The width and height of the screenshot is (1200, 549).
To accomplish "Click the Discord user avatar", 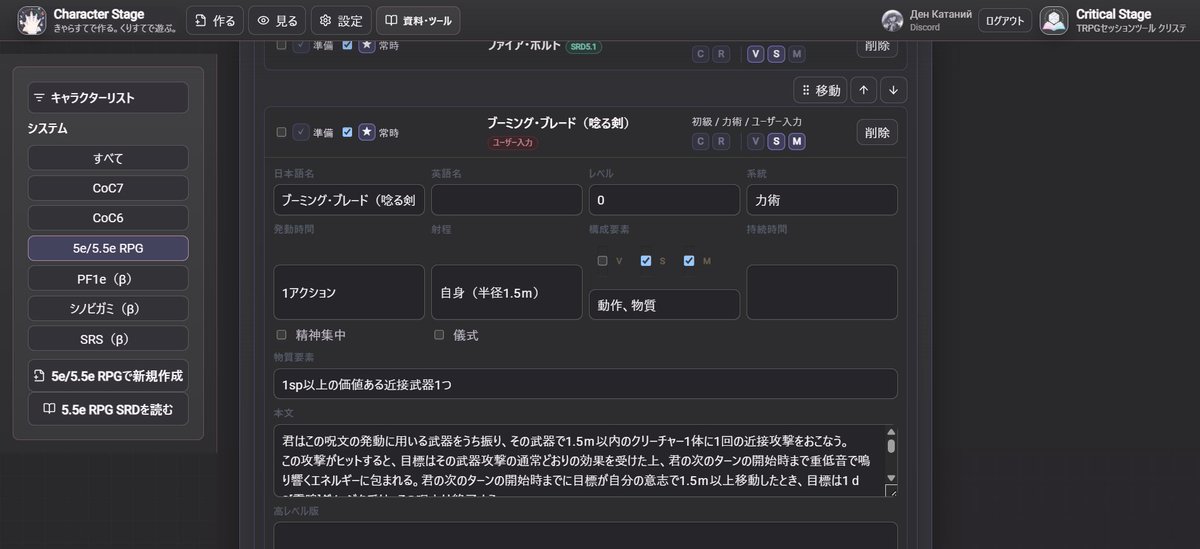I will 893,21.
